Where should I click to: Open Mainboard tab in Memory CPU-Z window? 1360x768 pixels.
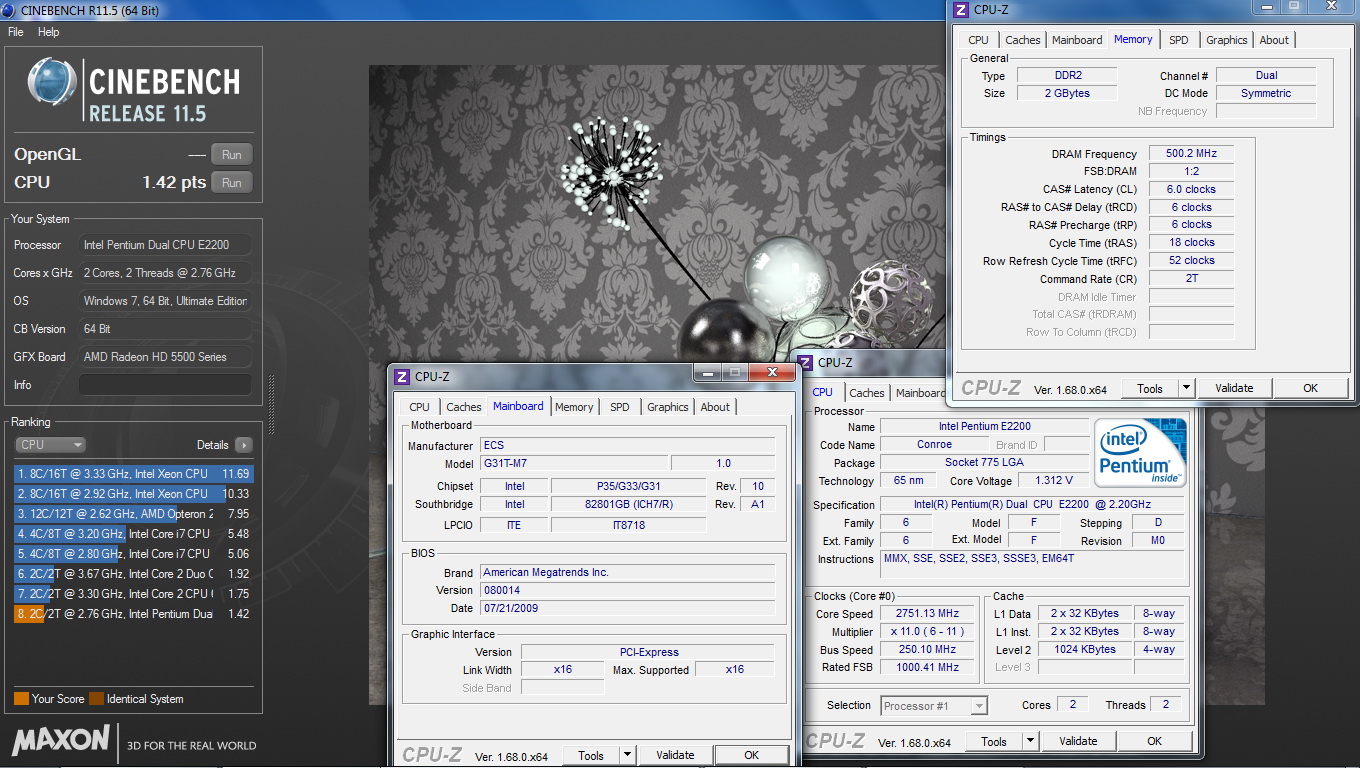point(1077,40)
